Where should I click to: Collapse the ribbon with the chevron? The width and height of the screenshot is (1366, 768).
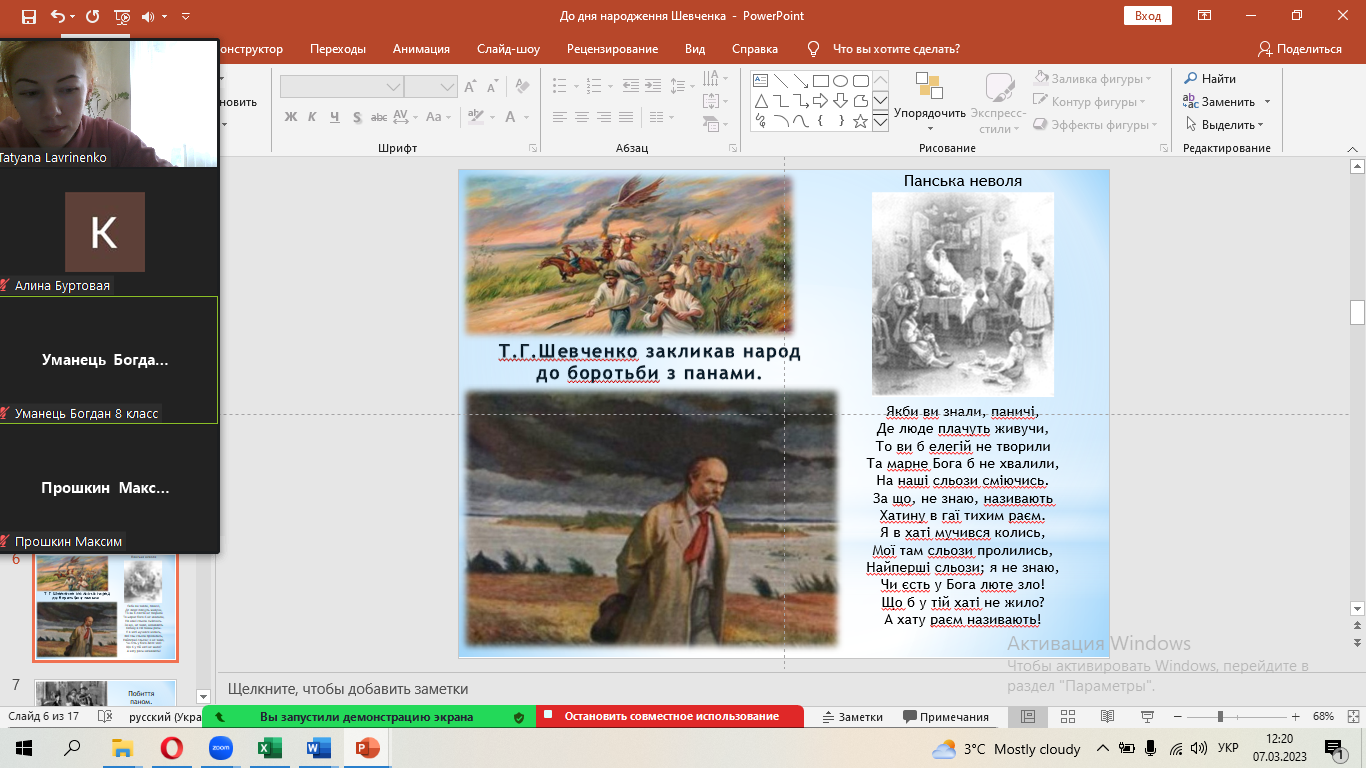[1354, 148]
